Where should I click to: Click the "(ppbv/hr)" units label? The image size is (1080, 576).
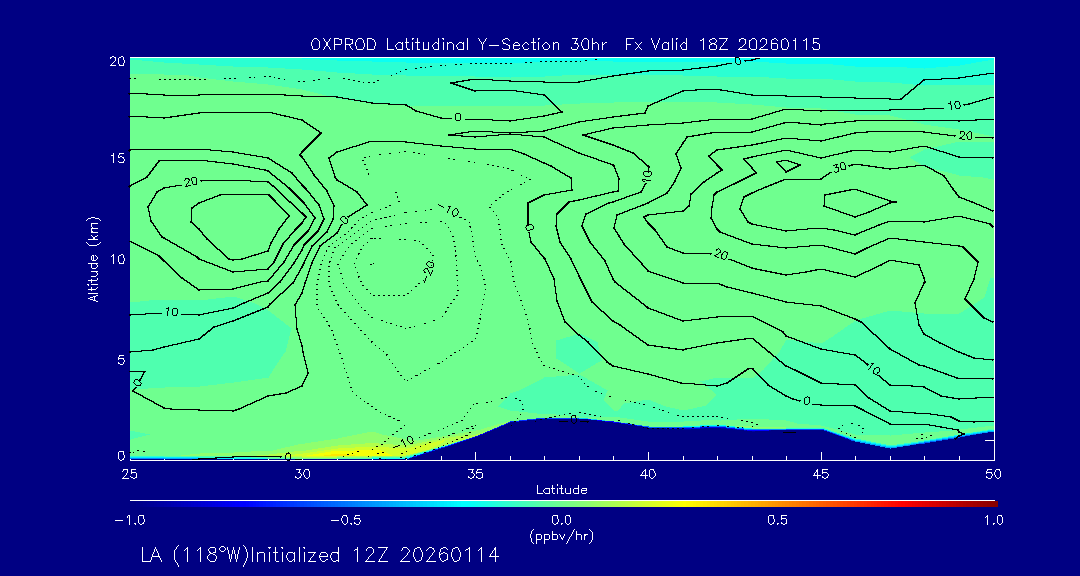coord(561,535)
